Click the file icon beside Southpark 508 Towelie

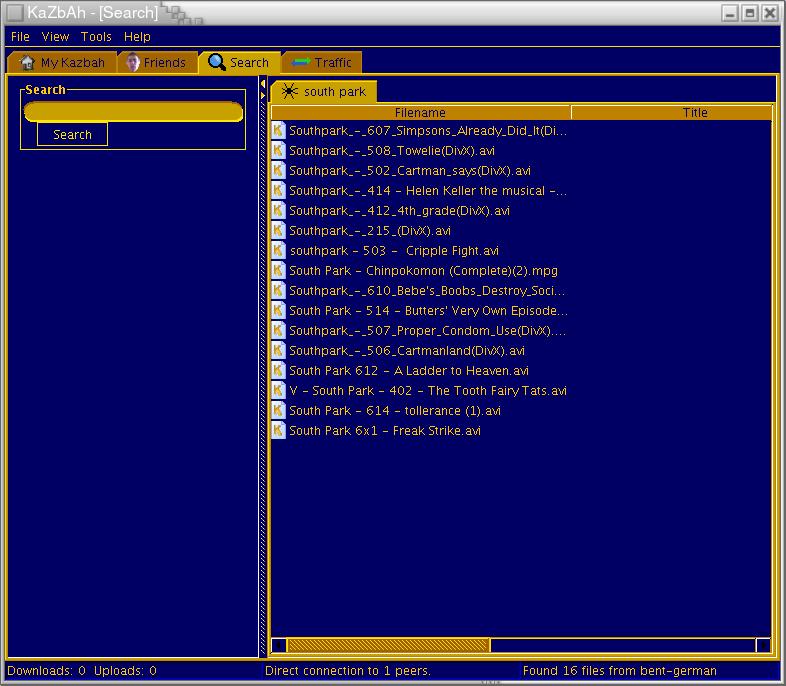(278, 151)
